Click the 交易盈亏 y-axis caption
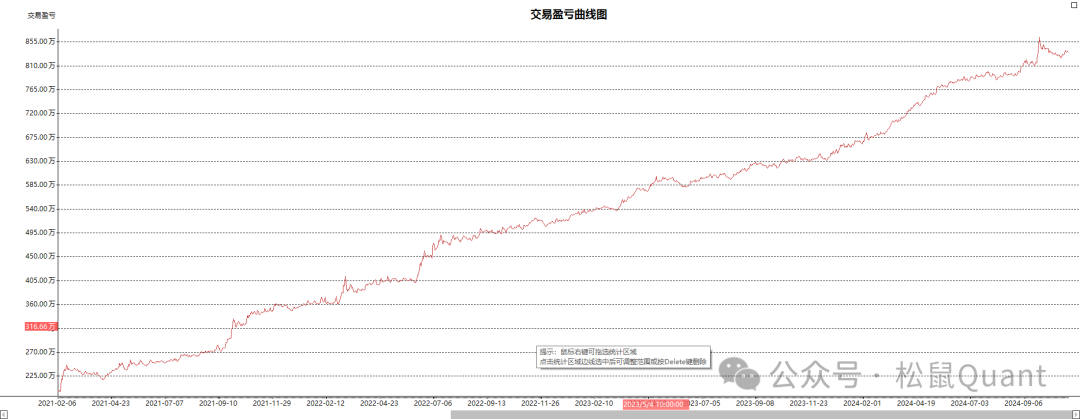This screenshot has width=1080, height=419. click(41, 17)
